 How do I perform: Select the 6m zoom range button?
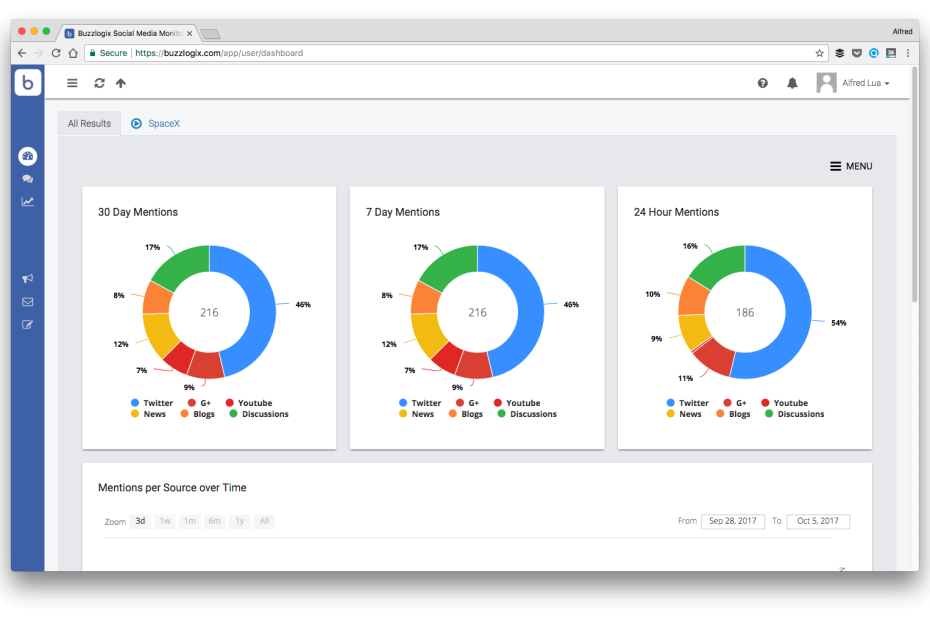pyautogui.click(x=214, y=521)
